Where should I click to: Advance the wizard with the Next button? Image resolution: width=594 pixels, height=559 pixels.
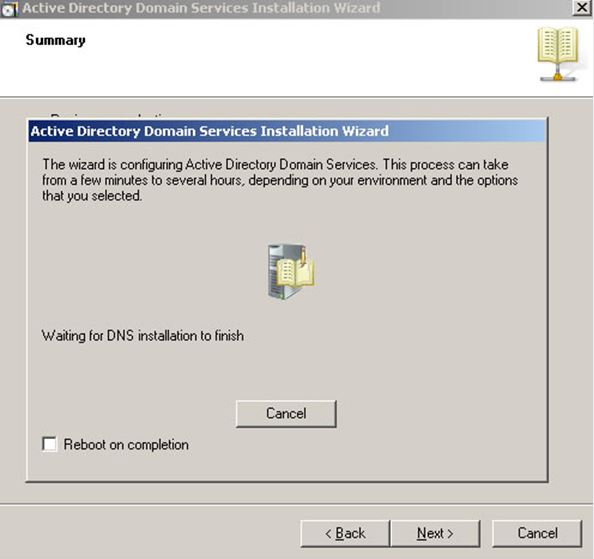pos(435,533)
